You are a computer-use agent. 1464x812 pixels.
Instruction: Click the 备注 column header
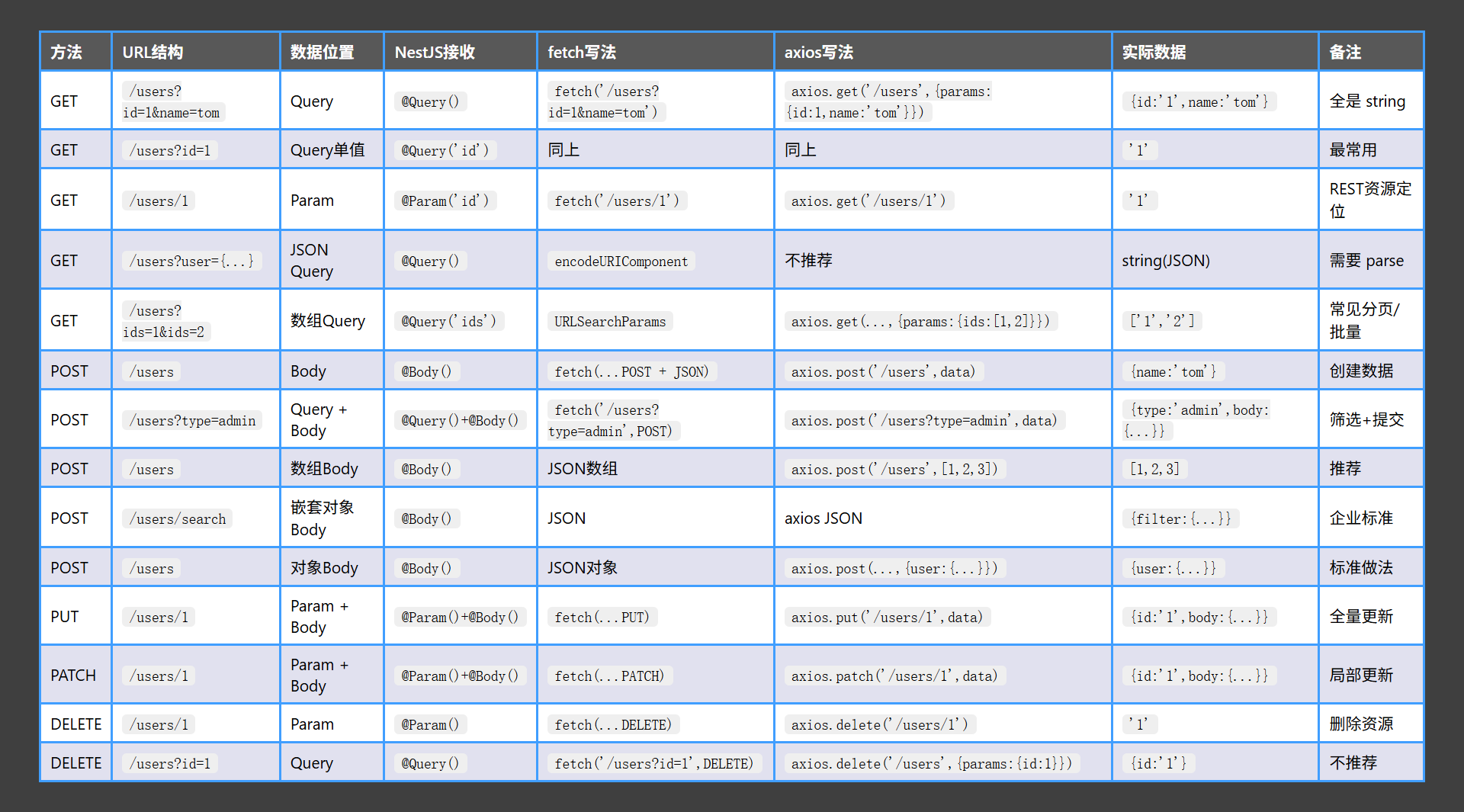(x=1371, y=52)
